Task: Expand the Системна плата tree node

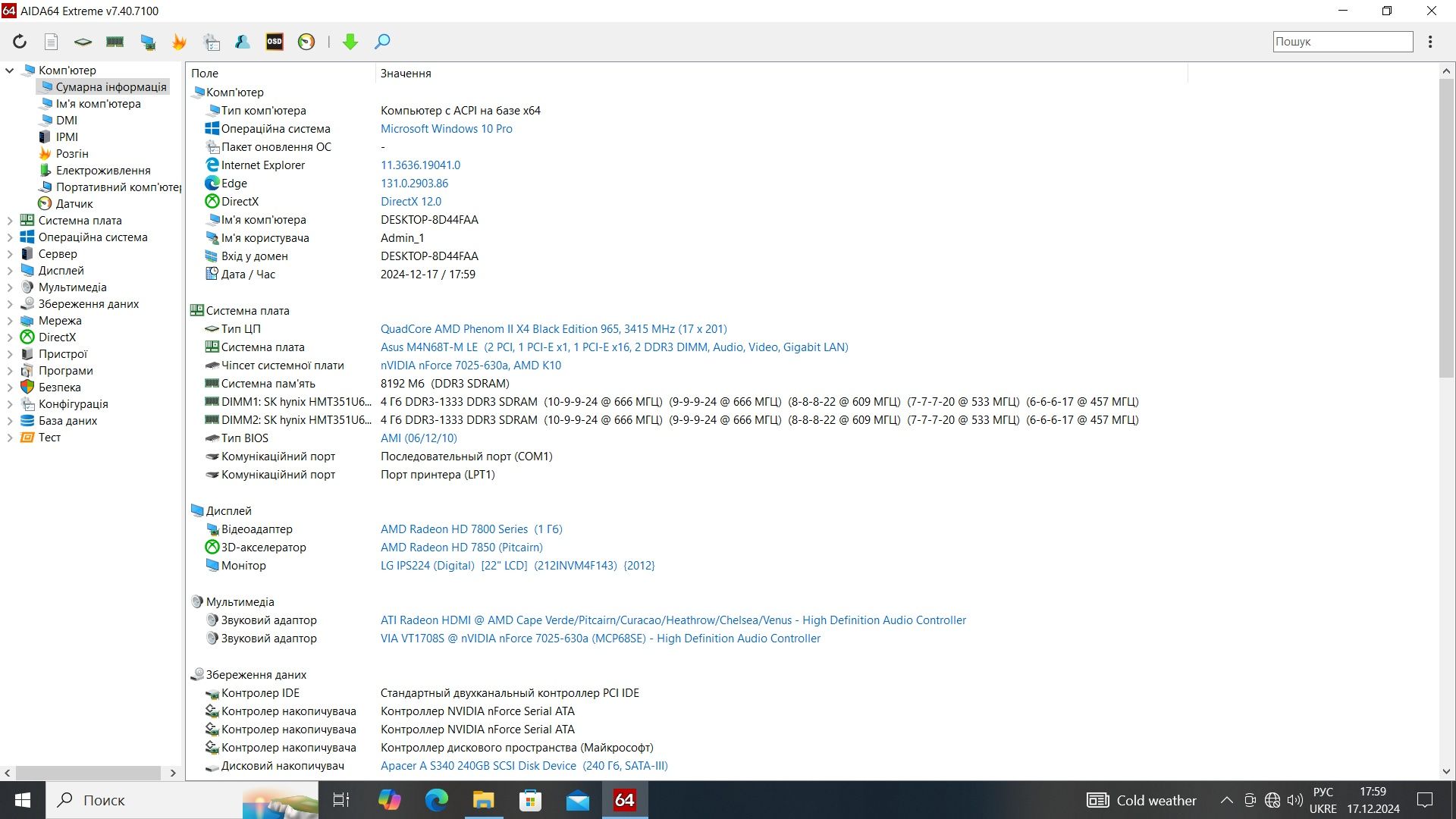Action: [10, 221]
